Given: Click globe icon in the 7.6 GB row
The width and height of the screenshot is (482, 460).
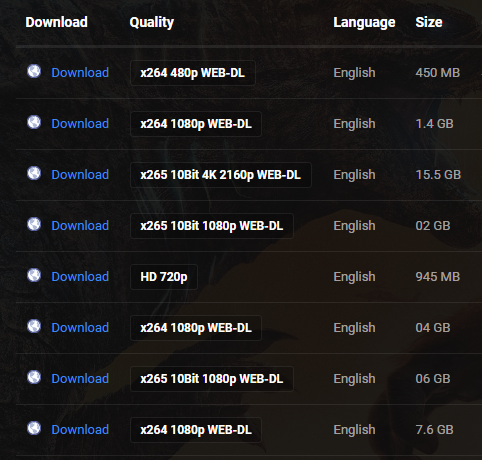Looking at the screenshot, I should coord(34,428).
